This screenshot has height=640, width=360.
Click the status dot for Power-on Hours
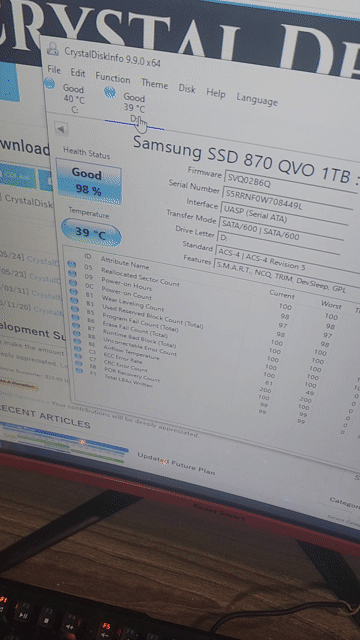point(72,273)
